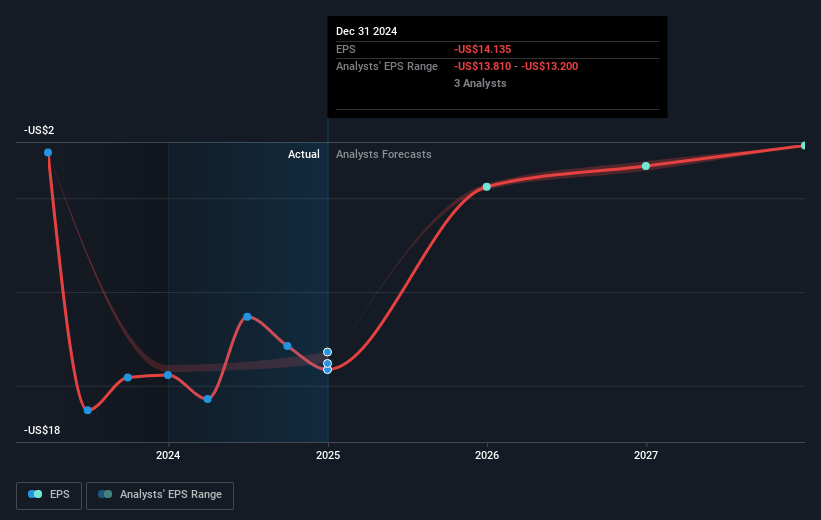
Task: Click the 2027 forecast EPS data point
Action: point(646,166)
